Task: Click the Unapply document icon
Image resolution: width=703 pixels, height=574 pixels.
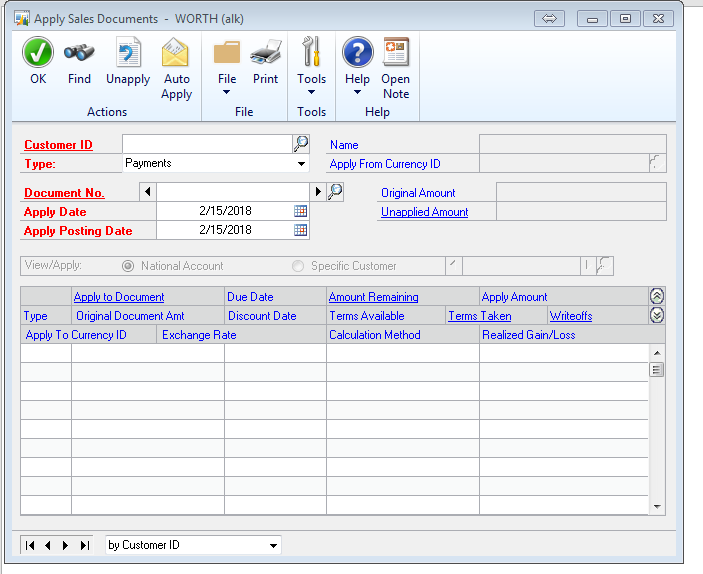Action: (x=128, y=54)
